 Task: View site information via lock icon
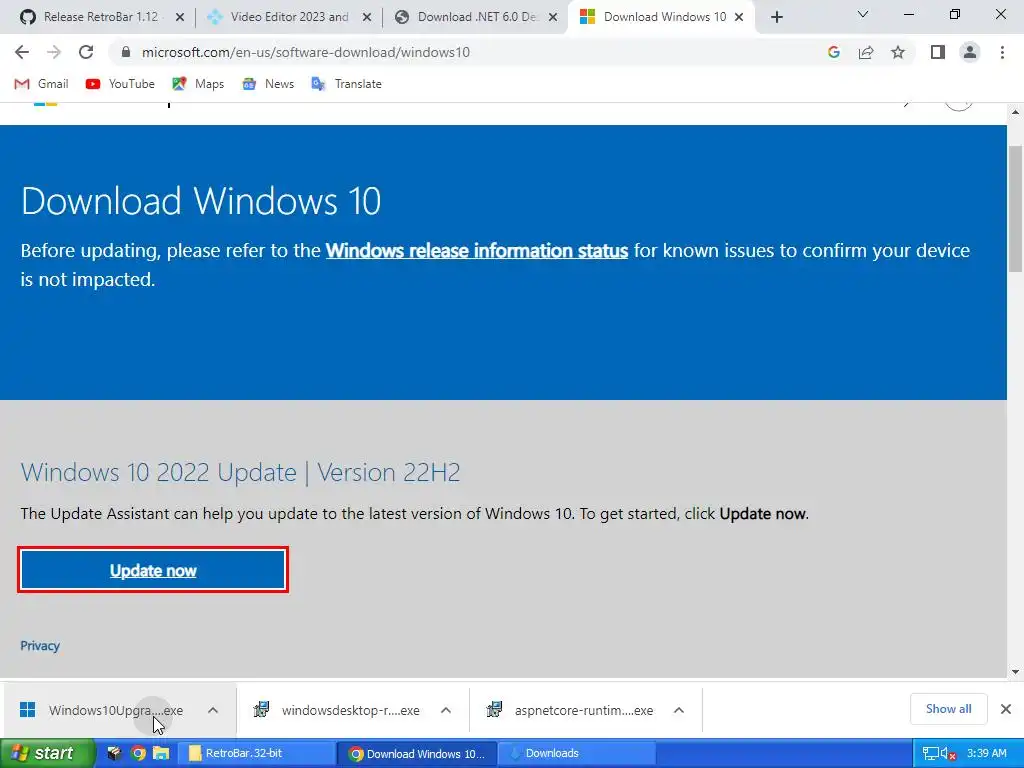126,52
